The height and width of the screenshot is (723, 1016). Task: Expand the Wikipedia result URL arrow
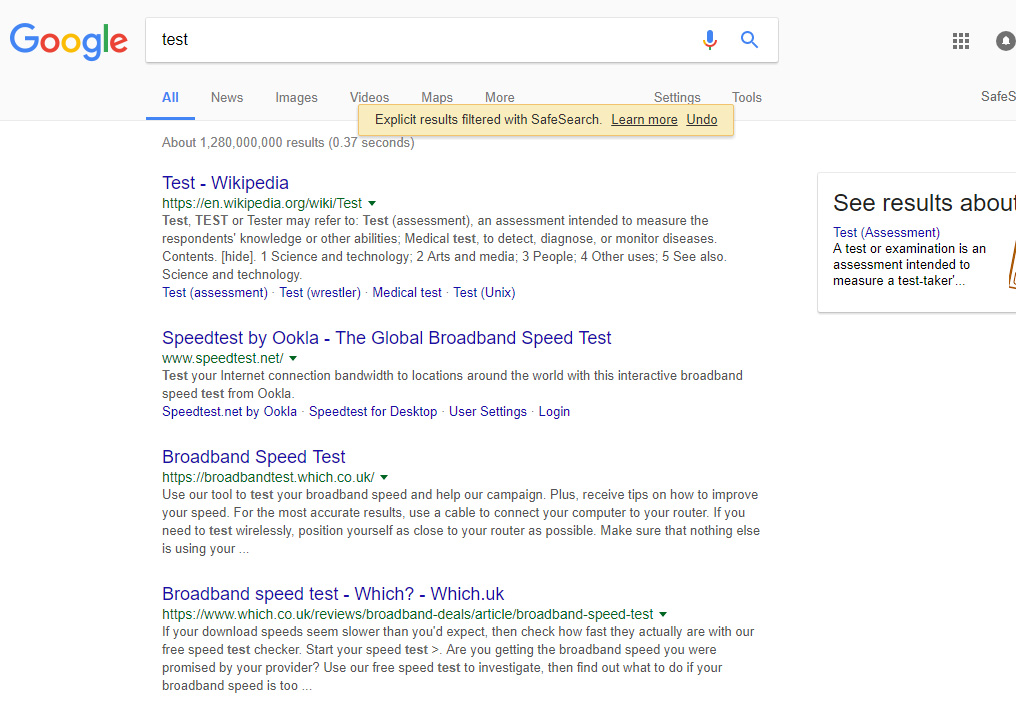[x=372, y=203]
